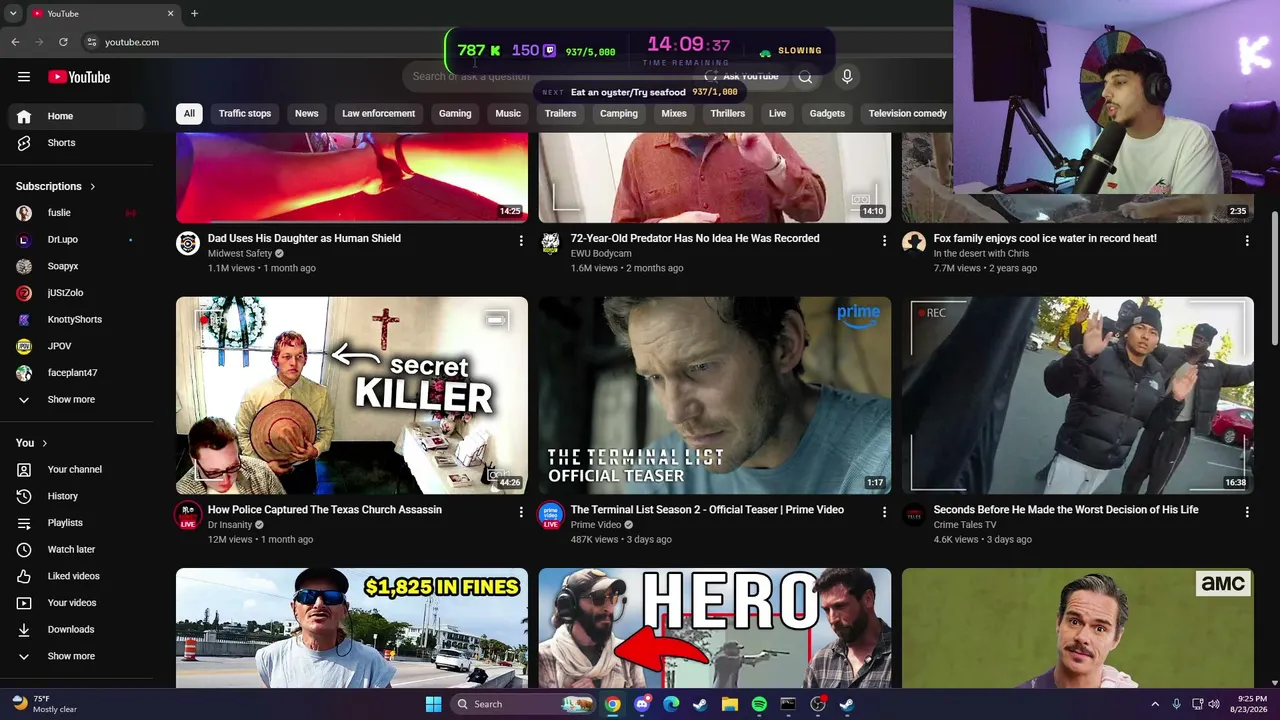Switch to OBS Studio on the taskbar
The image size is (1280, 720).
pos(818,704)
